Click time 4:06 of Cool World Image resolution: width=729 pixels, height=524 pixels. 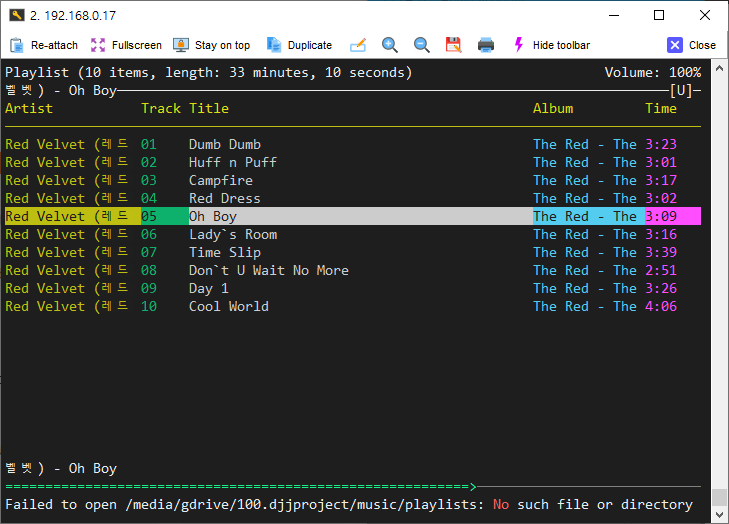pos(661,306)
